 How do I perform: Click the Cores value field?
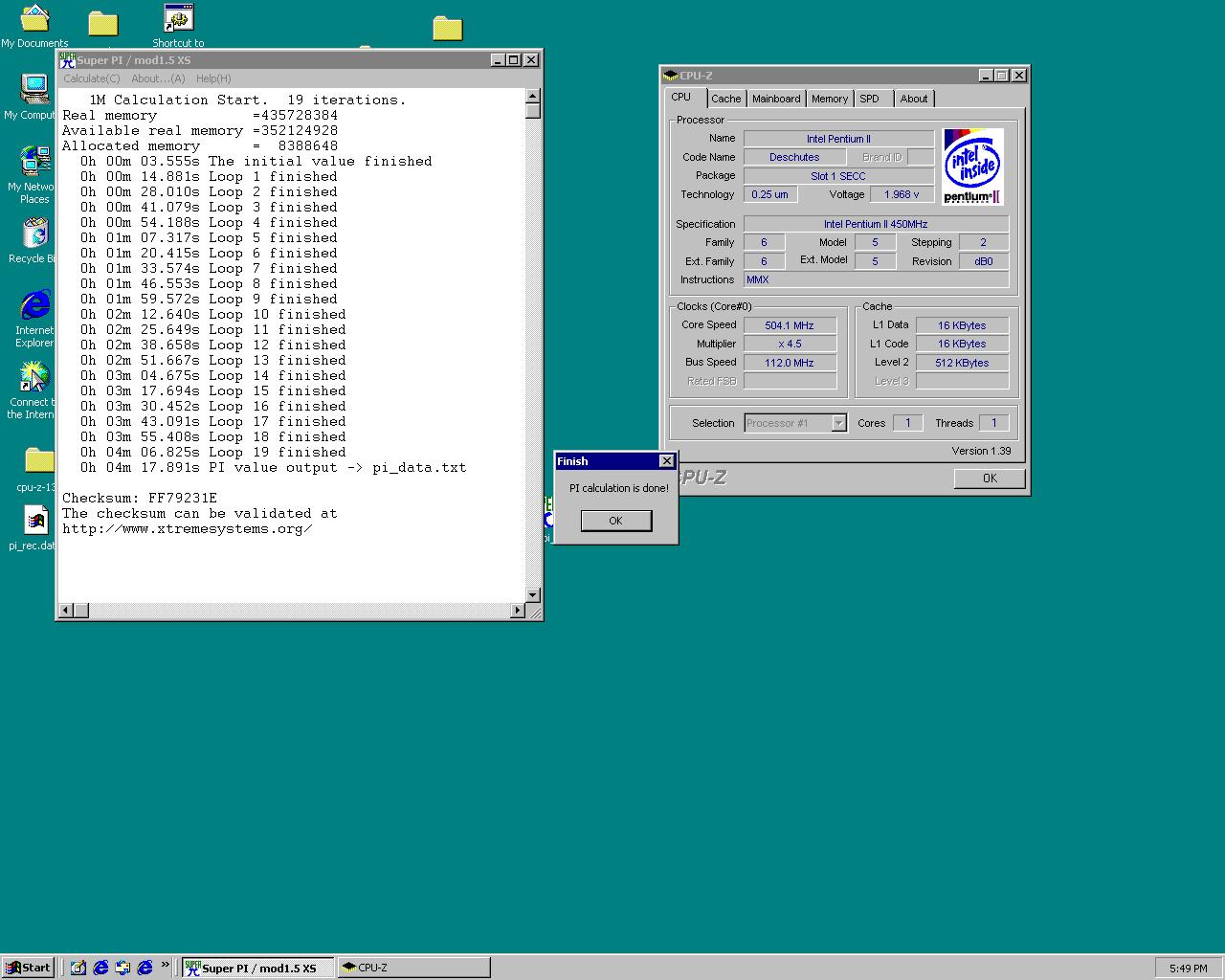907,423
